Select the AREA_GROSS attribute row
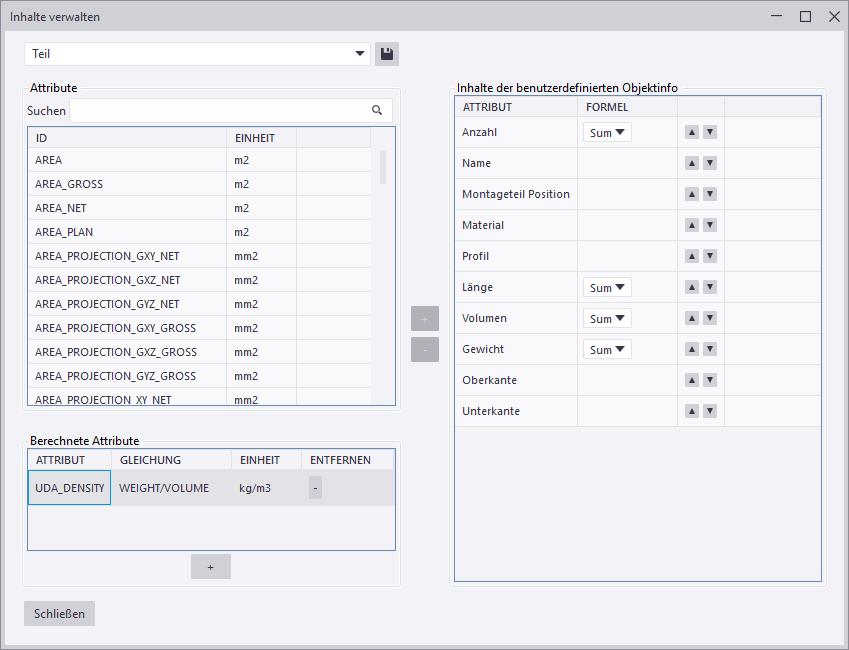 coord(127,184)
